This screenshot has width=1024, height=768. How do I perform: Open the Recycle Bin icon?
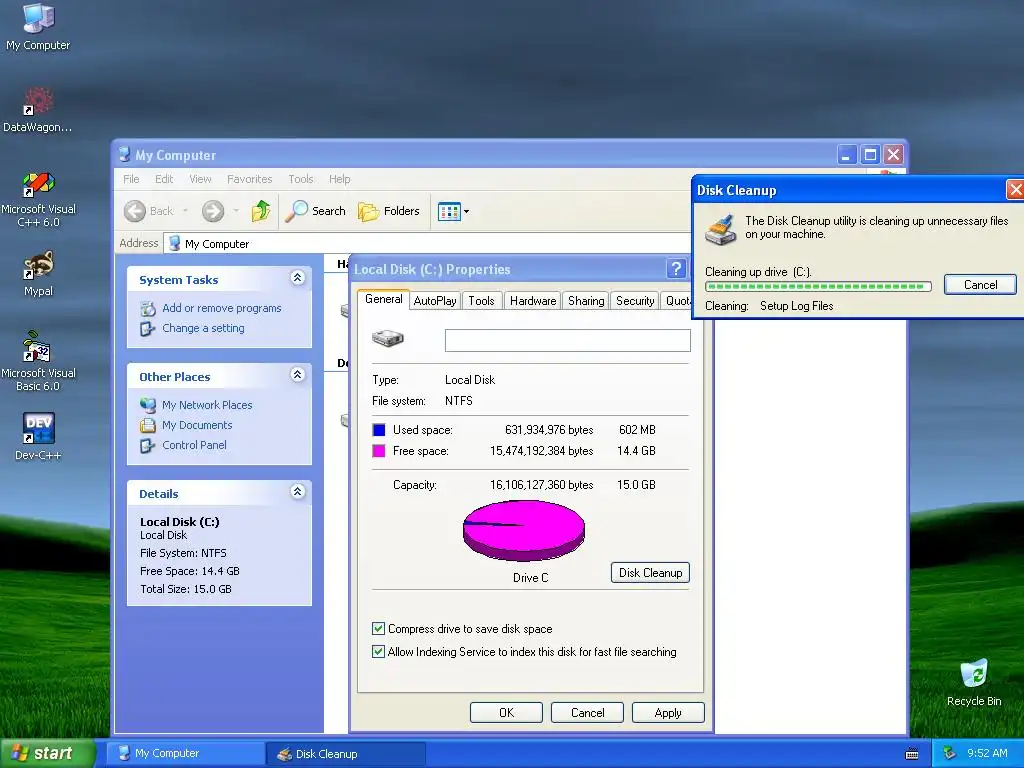point(974,682)
